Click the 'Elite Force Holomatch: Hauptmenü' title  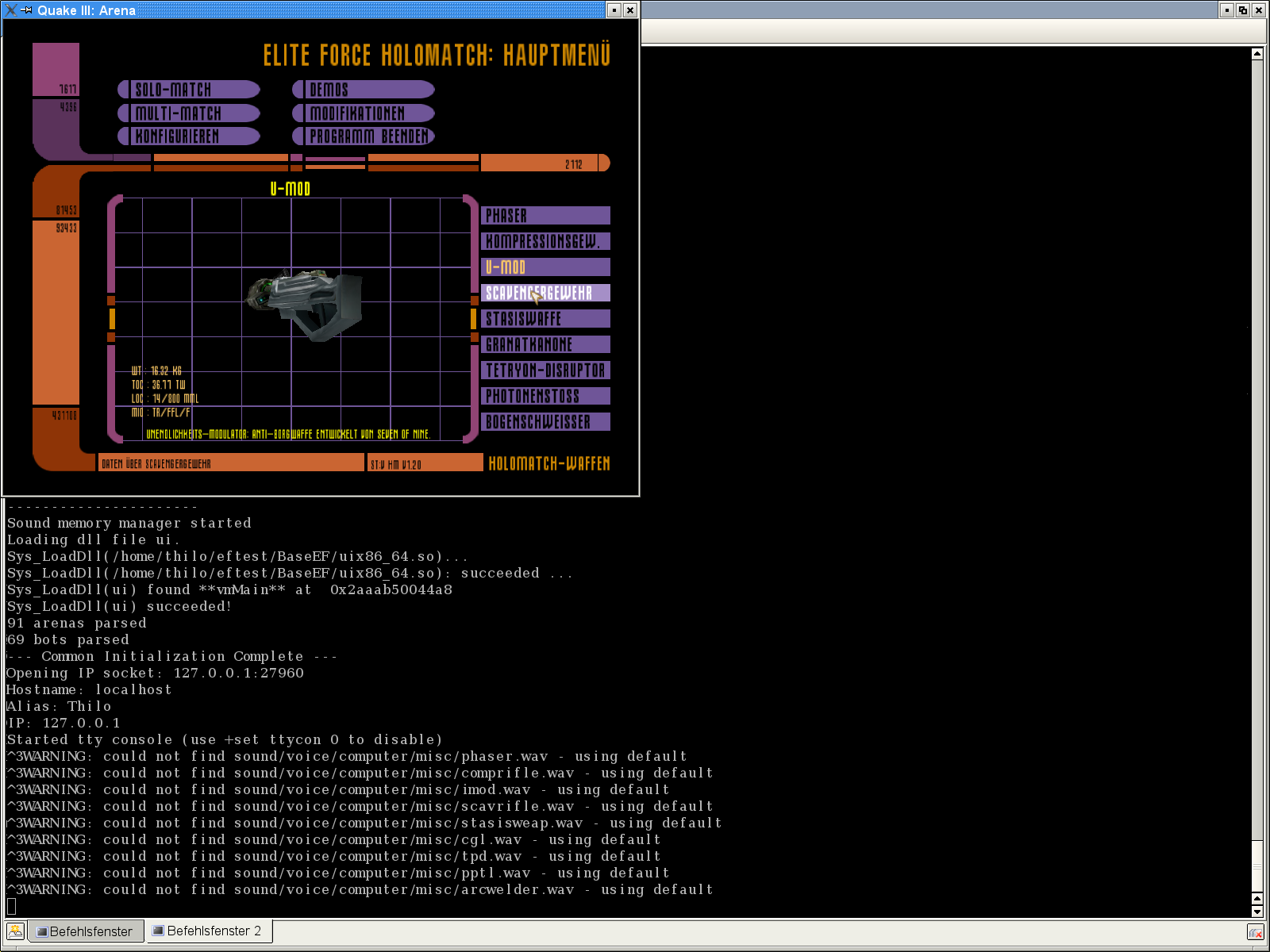pyautogui.click(x=437, y=56)
